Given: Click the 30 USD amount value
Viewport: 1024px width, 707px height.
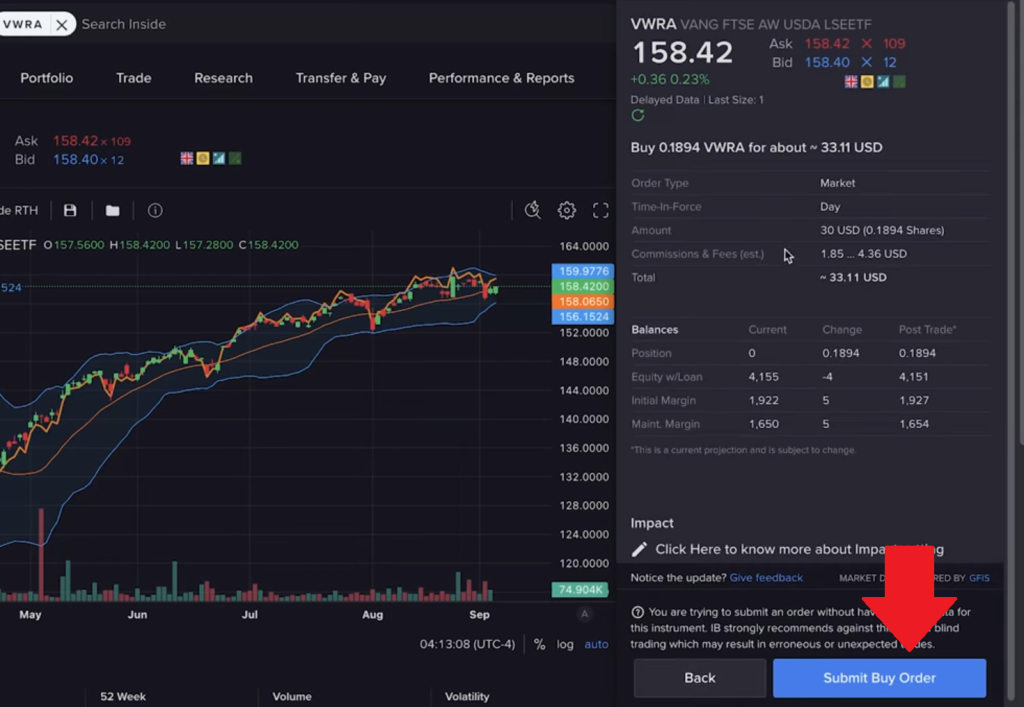Looking at the screenshot, I should pyautogui.click(x=882, y=230).
